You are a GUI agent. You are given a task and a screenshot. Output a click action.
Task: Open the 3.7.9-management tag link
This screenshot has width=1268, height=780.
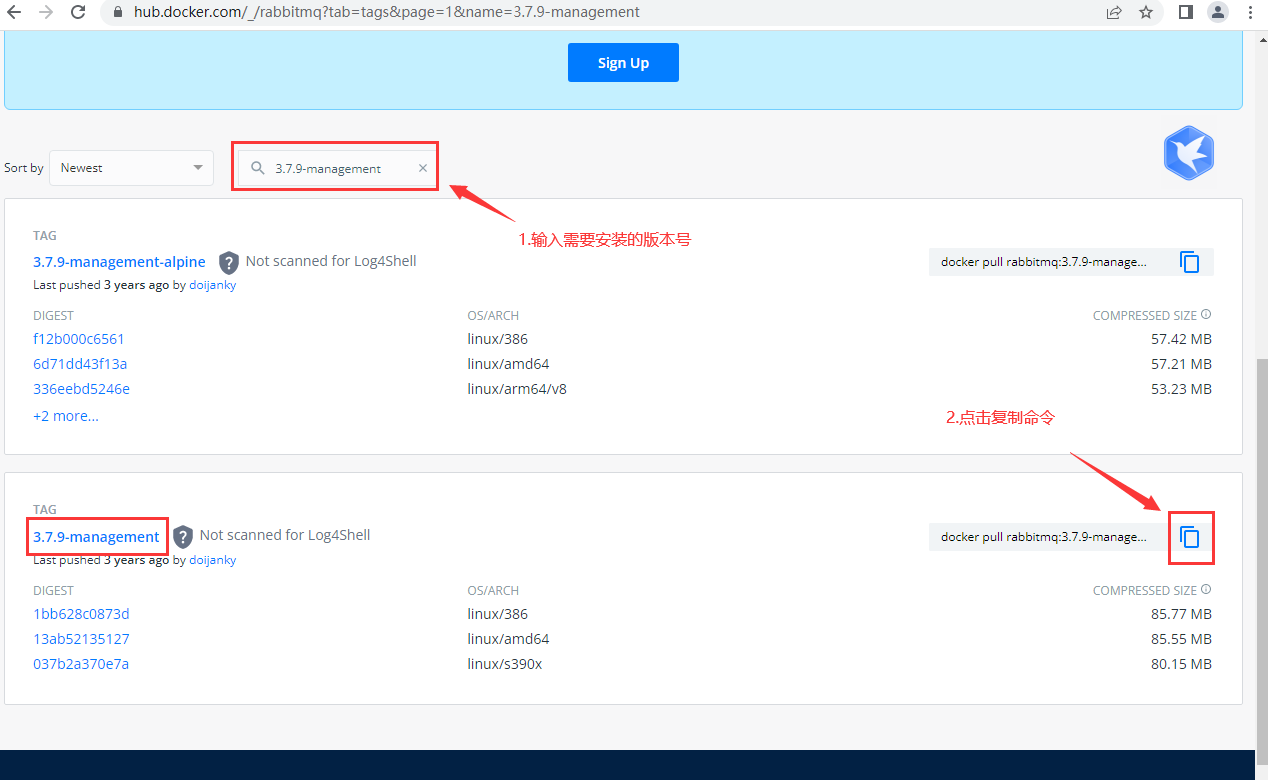click(96, 537)
